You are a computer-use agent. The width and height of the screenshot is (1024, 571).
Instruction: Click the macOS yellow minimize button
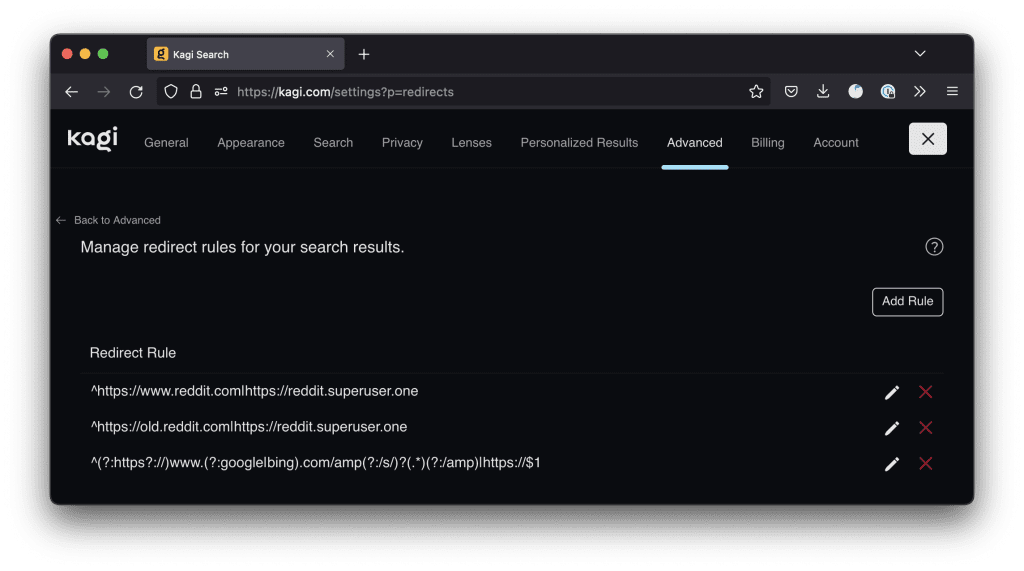point(85,54)
